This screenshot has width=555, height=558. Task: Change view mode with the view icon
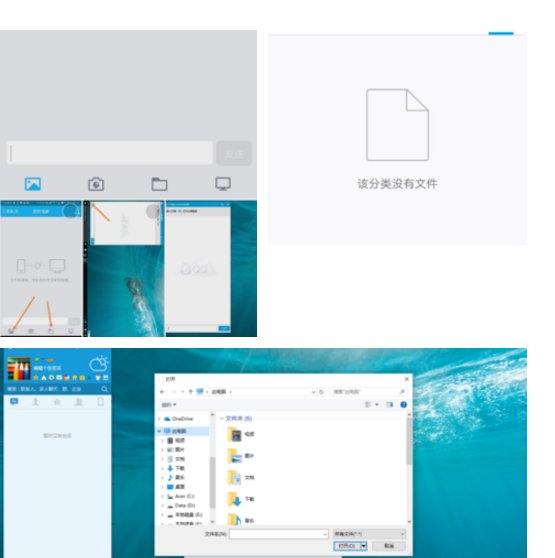(368, 405)
